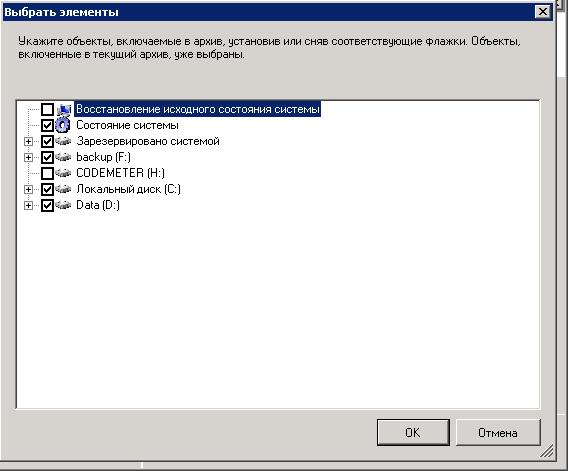
Task: Expand the Зарезервировано системой tree node
Action: pyautogui.click(x=28, y=141)
